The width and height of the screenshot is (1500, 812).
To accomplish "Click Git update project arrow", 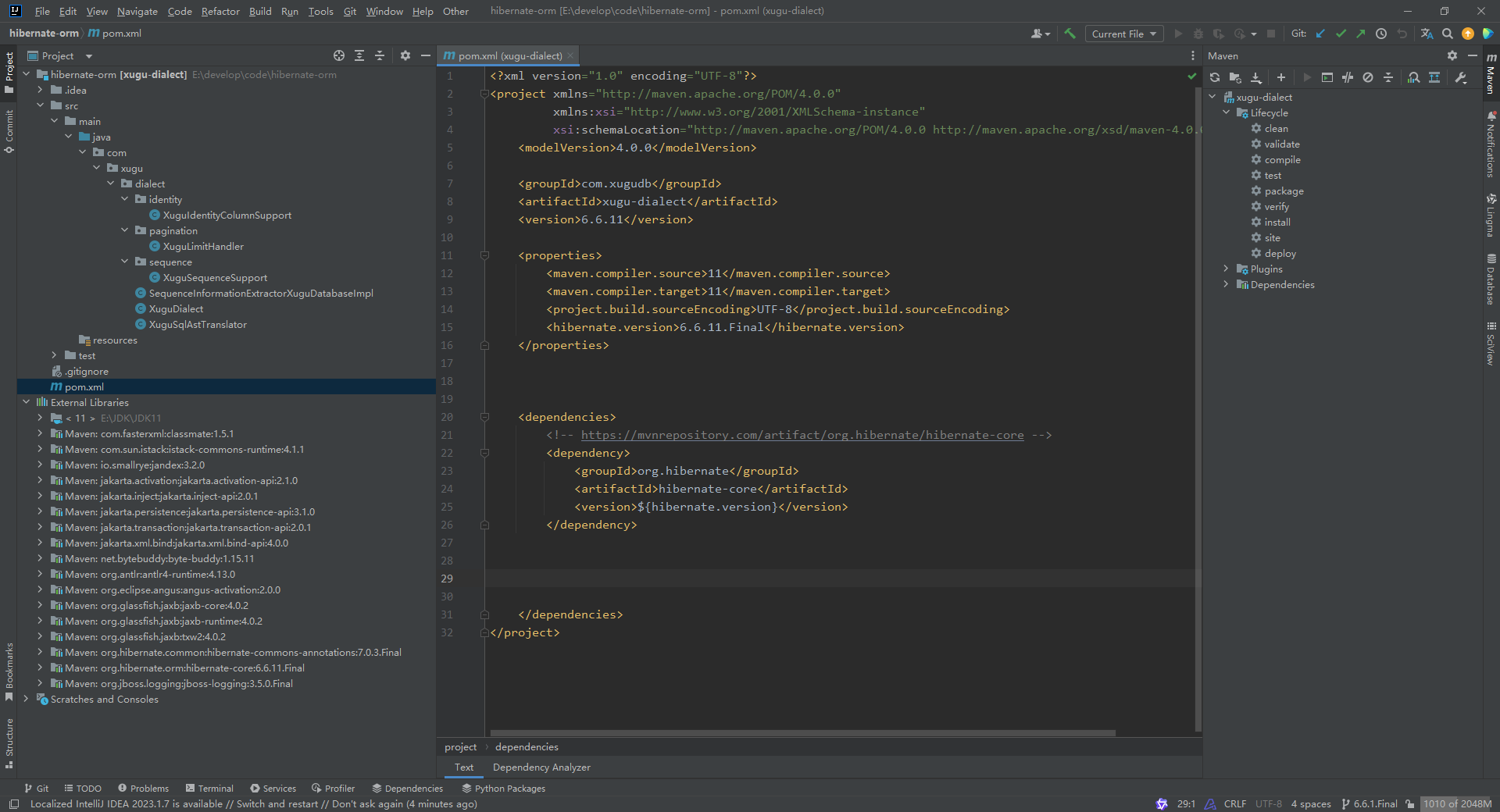I will pos(1320,34).
